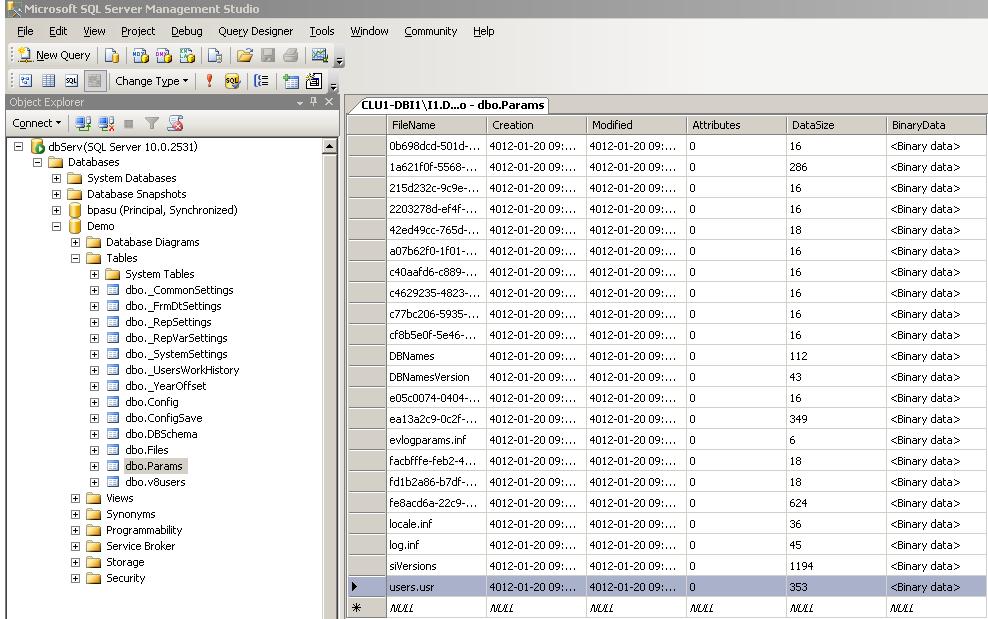Screen dimensions: 988x619
Task: Toggle the Results pane button
Action: (x=95, y=81)
